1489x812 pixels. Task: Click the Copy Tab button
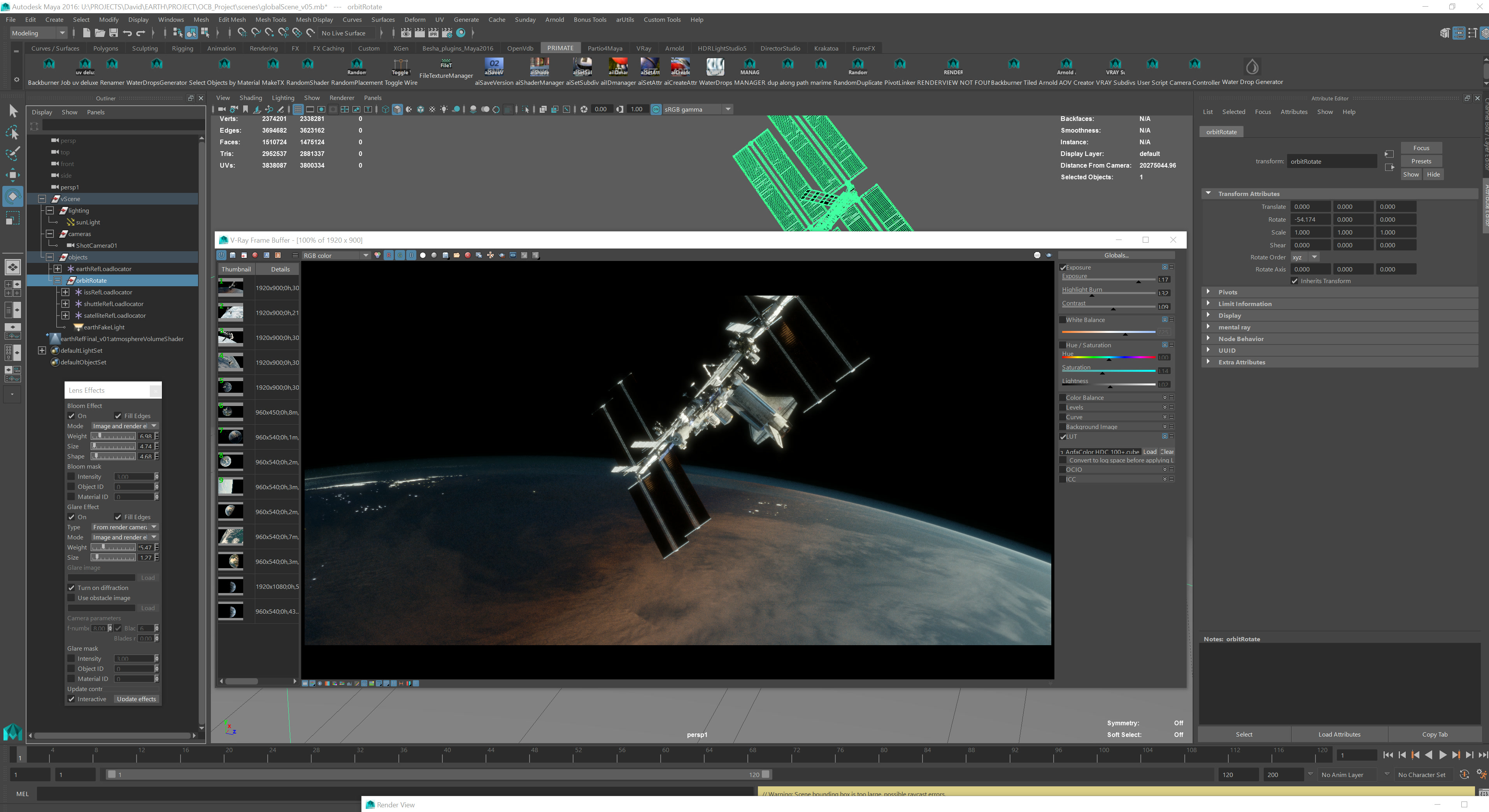pyautogui.click(x=1435, y=734)
